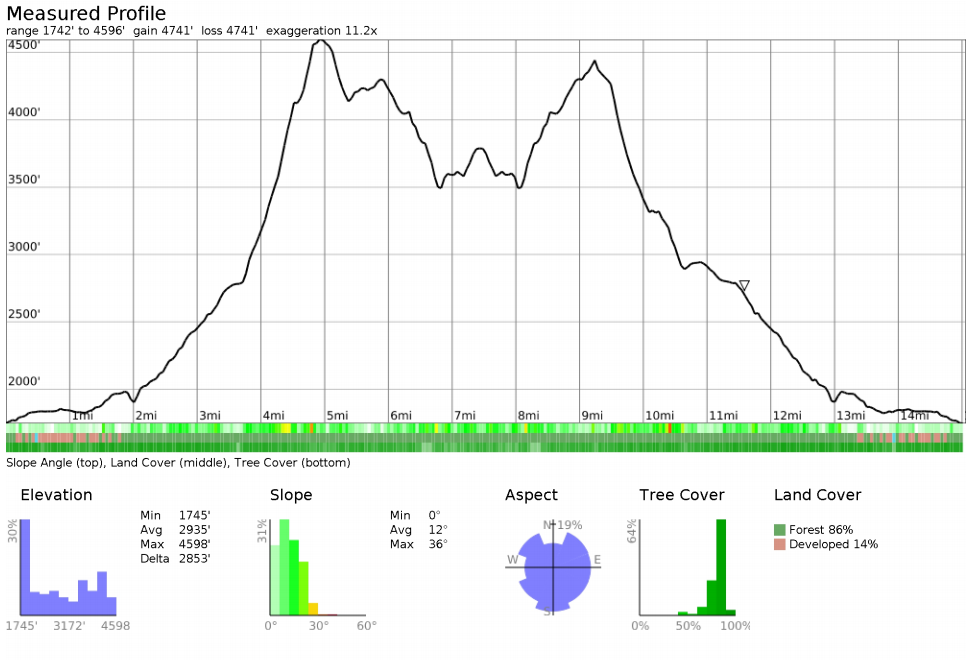Image resolution: width=975 pixels, height=660 pixels.
Task: Click the 3500' elevation axis label
Action: coord(24,180)
